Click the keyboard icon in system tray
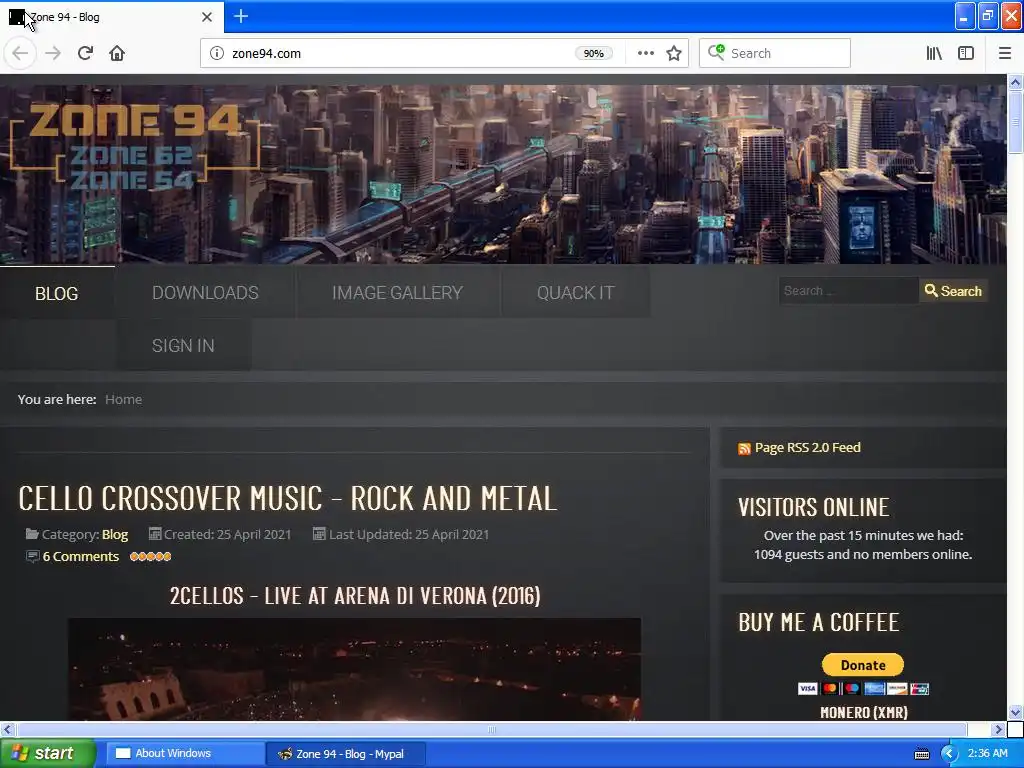This screenshot has width=1024, height=768. point(921,754)
